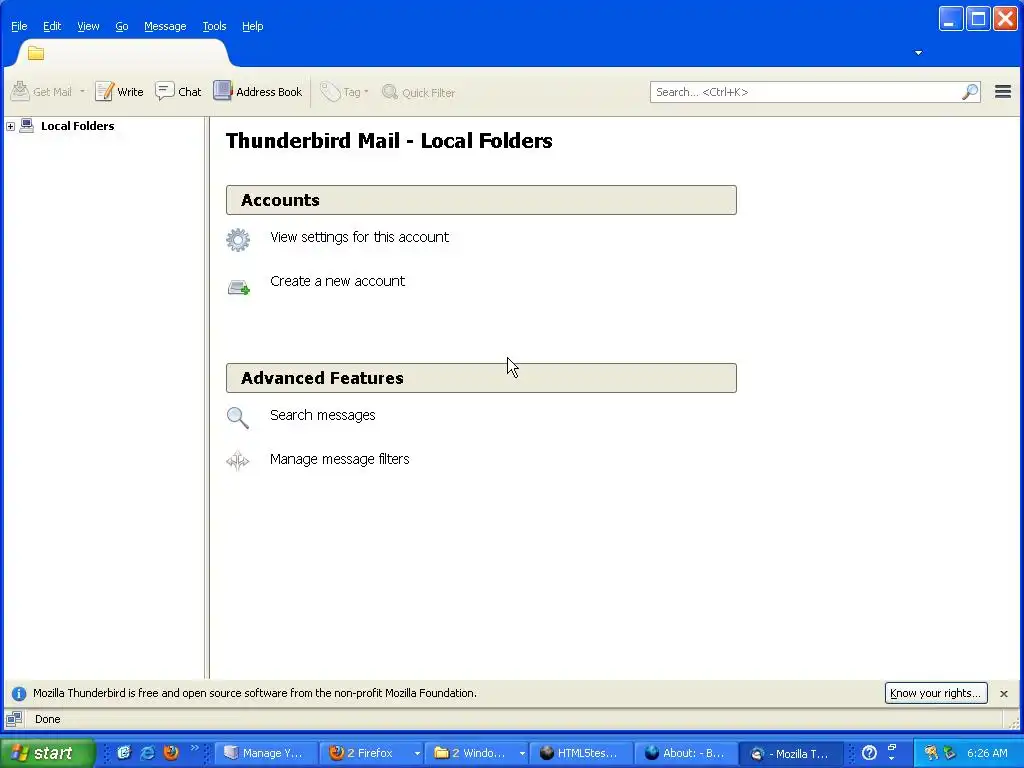Open the Get Mail dropdown arrow
This screenshot has height=768, width=1024.
[x=82, y=92]
